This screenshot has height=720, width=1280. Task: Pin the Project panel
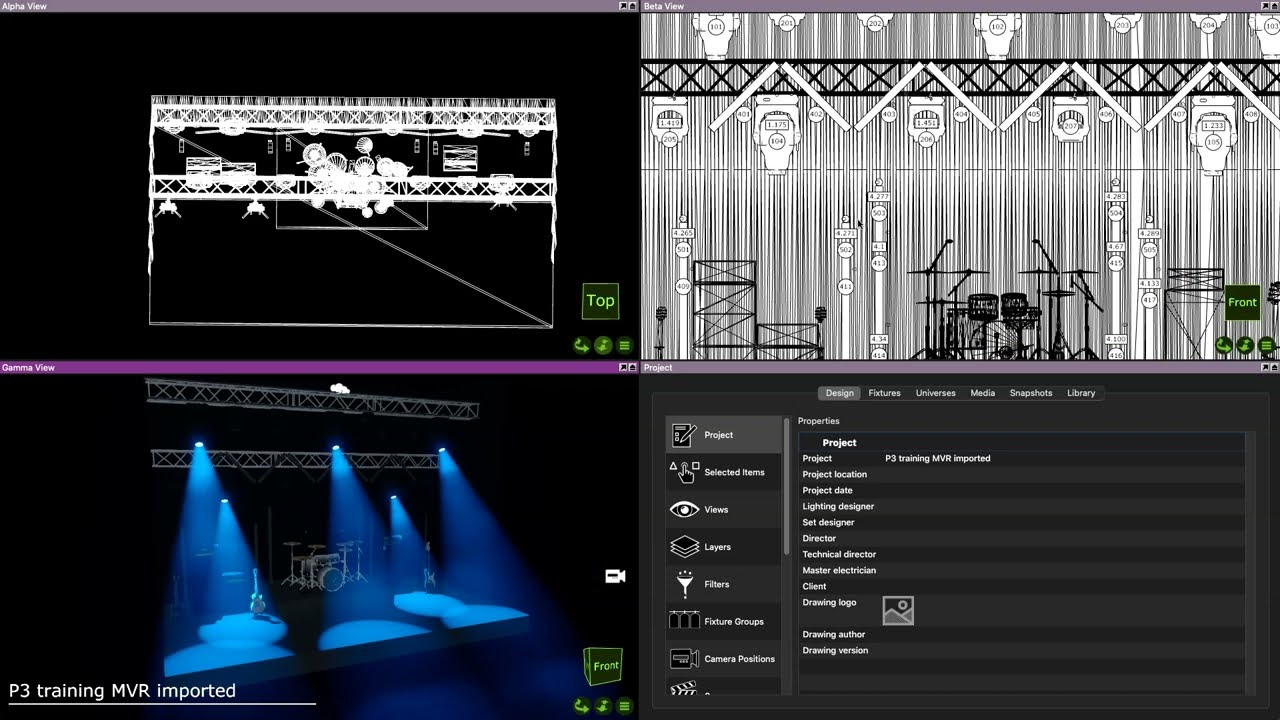1263,367
